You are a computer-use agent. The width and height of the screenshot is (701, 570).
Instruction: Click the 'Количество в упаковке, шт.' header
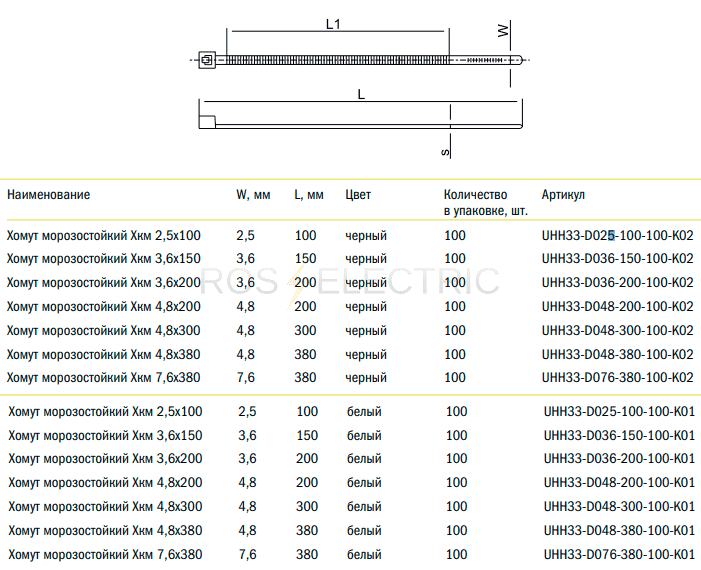tap(486, 203)
